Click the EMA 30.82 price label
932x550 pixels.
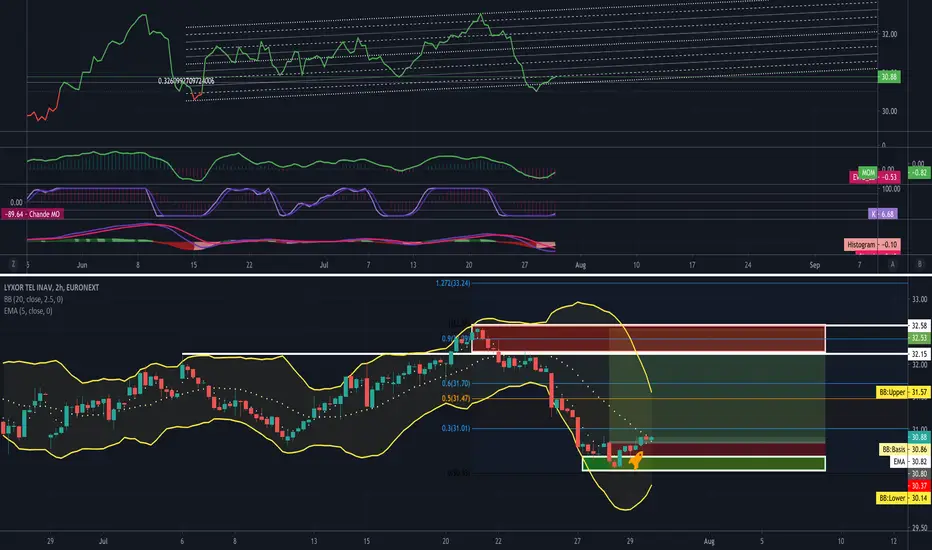pyautogui.click(x=910, y=461)
